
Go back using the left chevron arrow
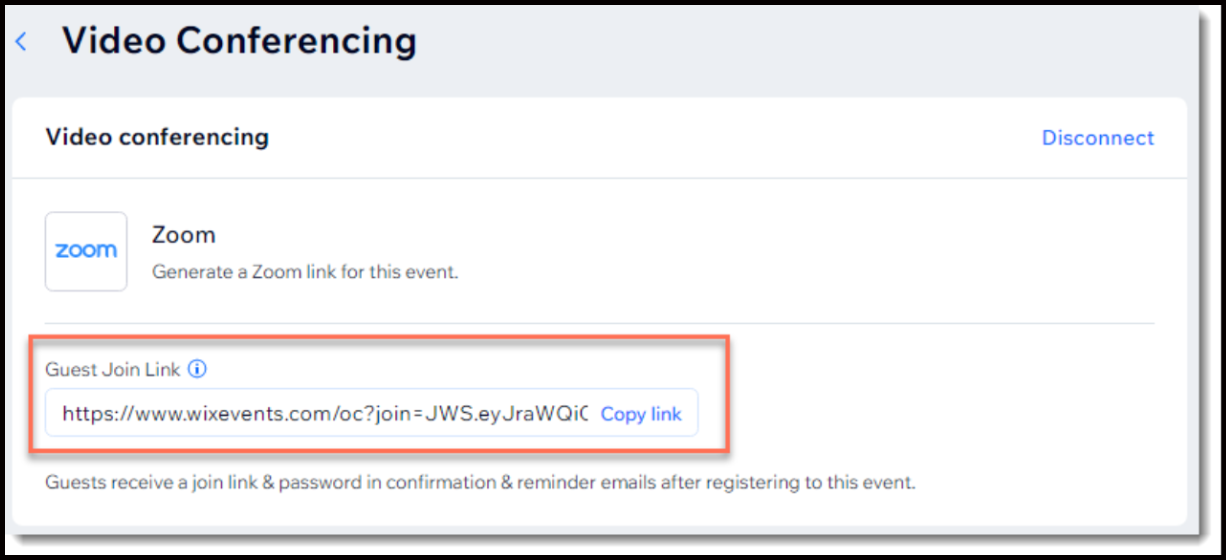pyautogui.click(x=21, y=42)
